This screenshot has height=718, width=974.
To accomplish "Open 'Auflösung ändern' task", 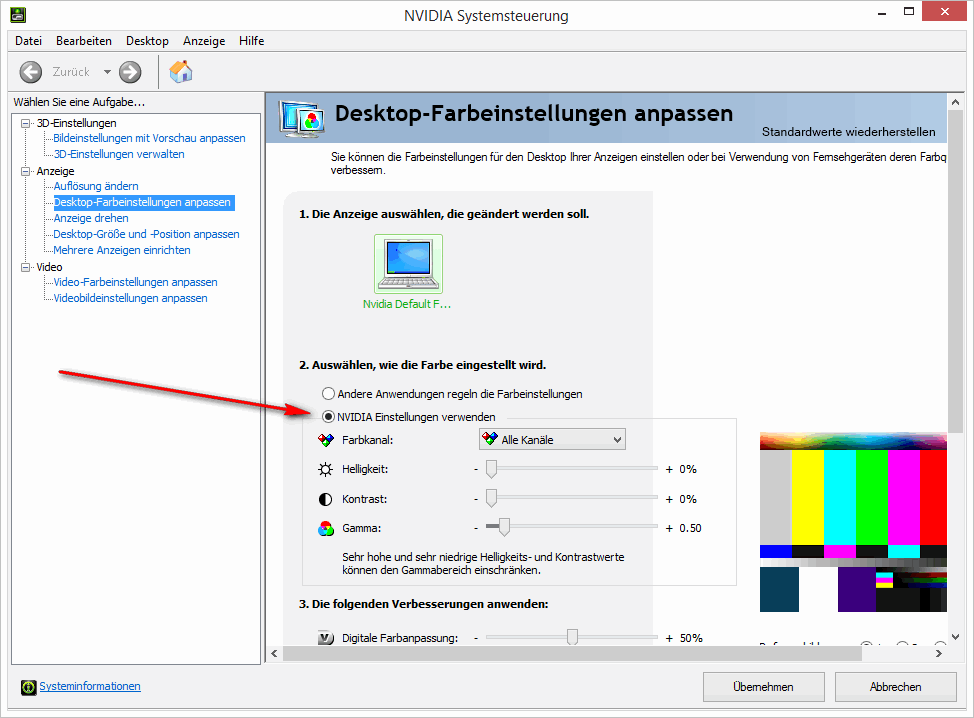I will pos(96,186).
